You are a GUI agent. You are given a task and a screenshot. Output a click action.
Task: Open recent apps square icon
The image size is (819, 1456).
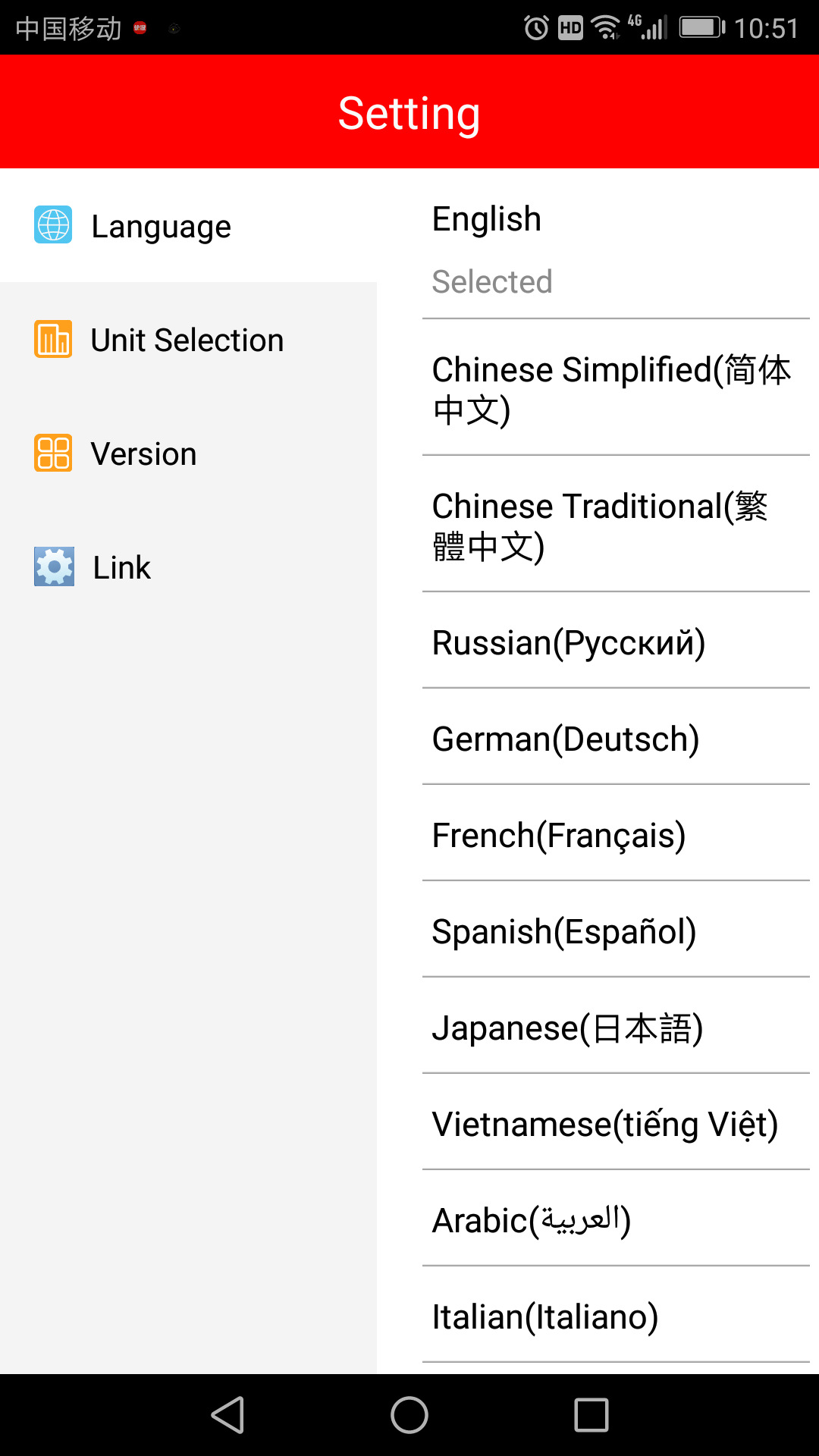[591, 1415]
